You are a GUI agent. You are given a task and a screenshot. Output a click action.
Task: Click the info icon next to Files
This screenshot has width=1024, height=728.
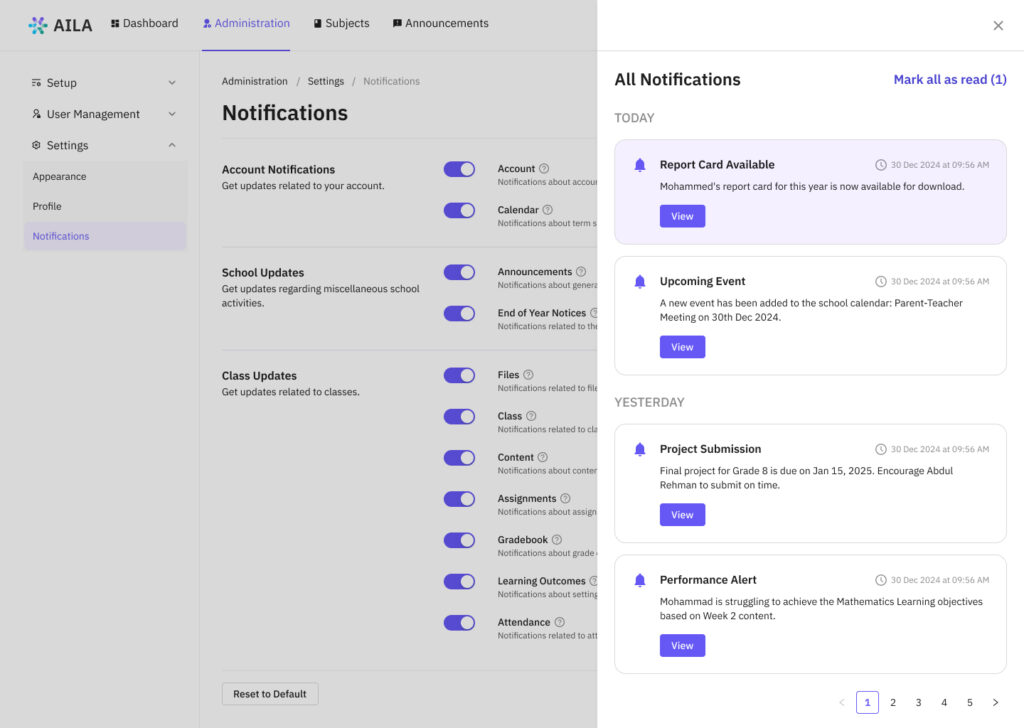pyautogui.click(x=528, y=375)
